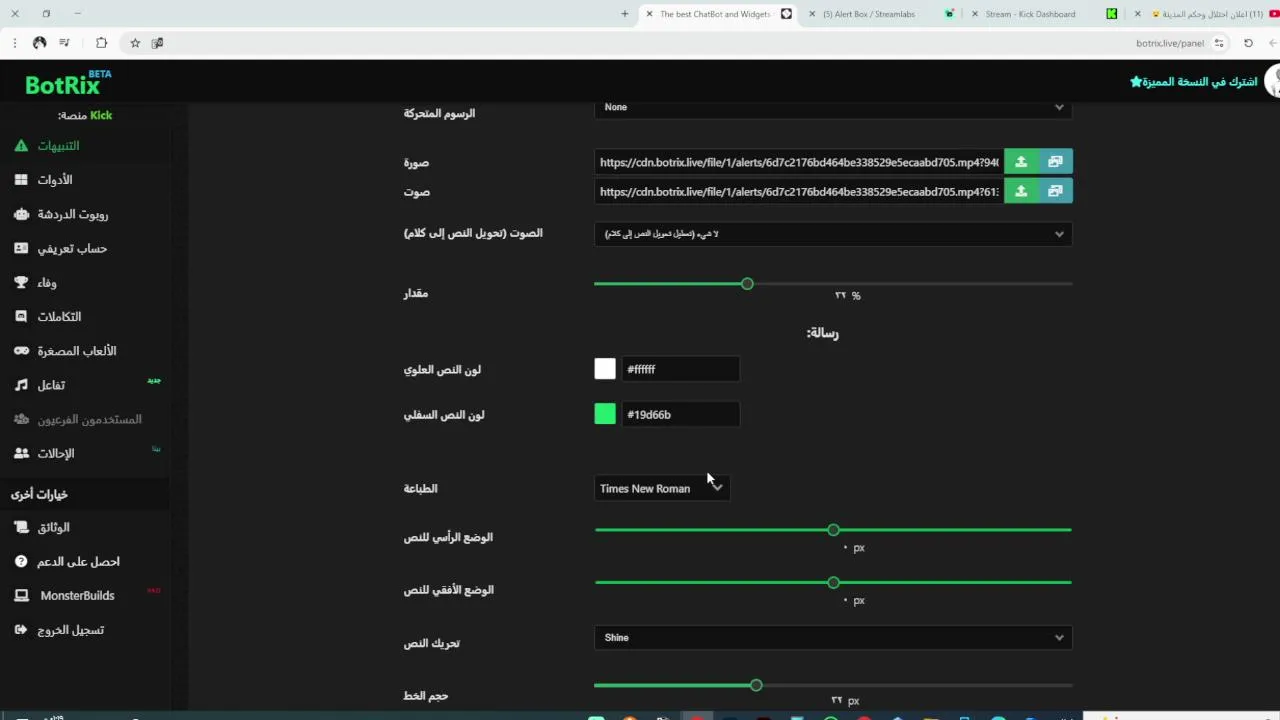The width and height of the screenshot is (1280, 720).
Task: Open the MonsterBuilds sidebar link
Action: pyautogui.click(x=77, y=596)
